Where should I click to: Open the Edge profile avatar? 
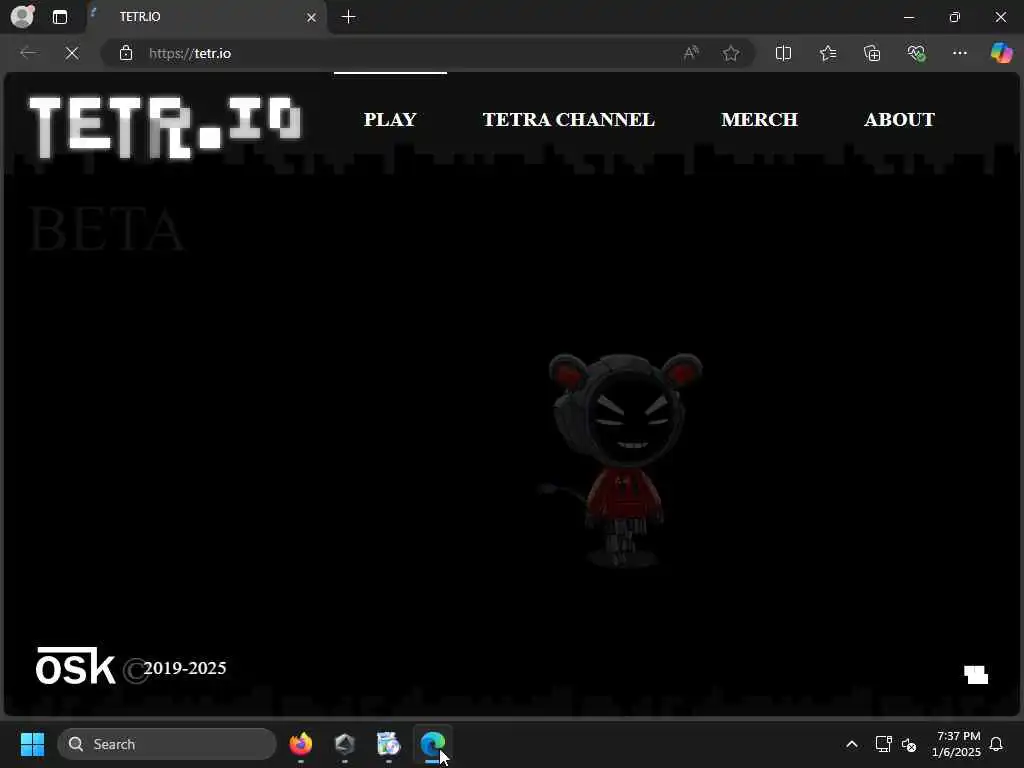coord(22,16)
